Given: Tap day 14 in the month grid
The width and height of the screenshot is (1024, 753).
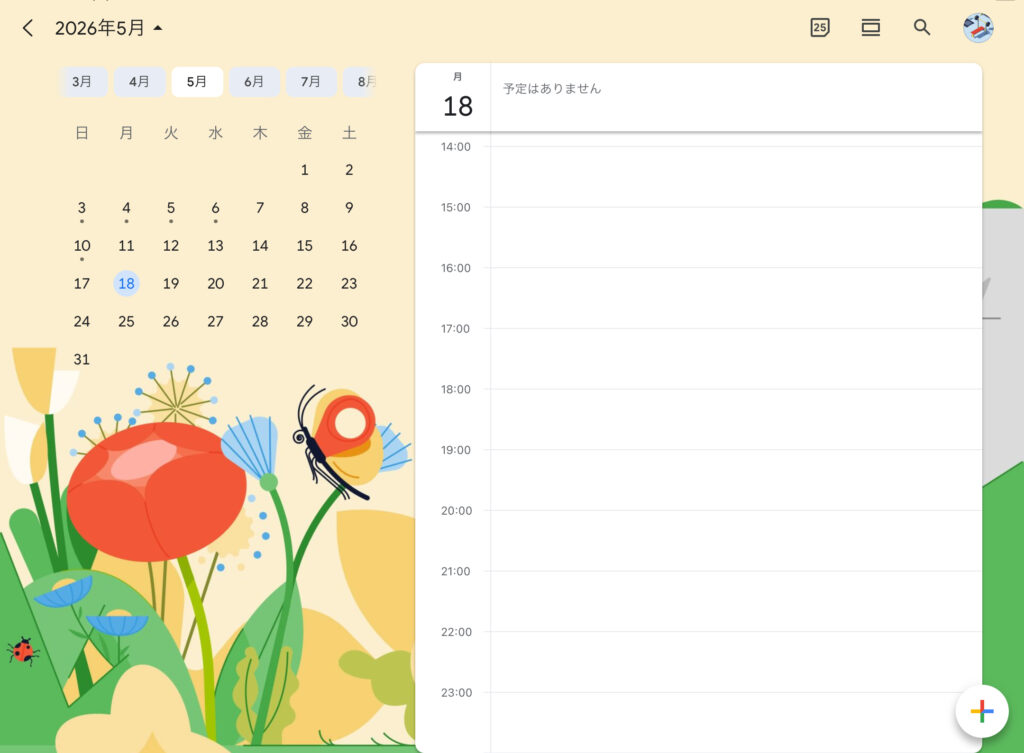Looking at the screenshot, I should pyautogui.click(x=260, y=246).
